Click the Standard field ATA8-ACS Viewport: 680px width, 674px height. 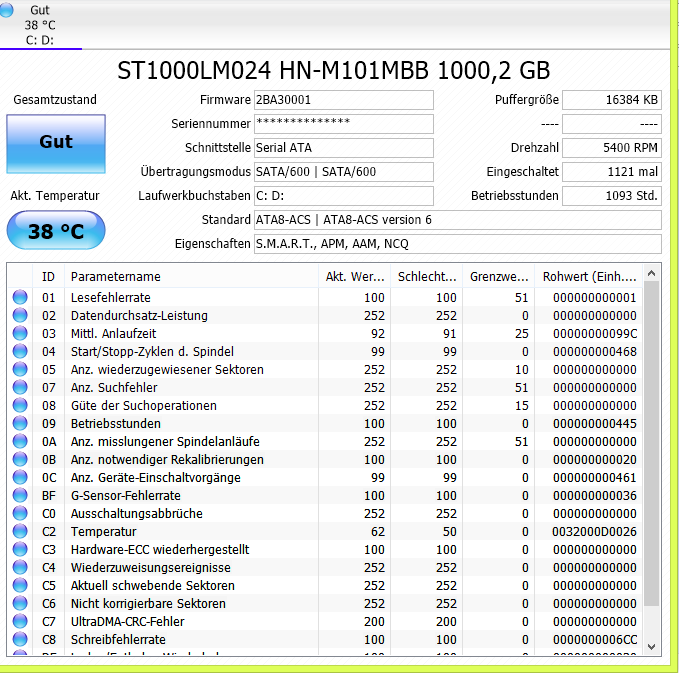tap(458, 220)
